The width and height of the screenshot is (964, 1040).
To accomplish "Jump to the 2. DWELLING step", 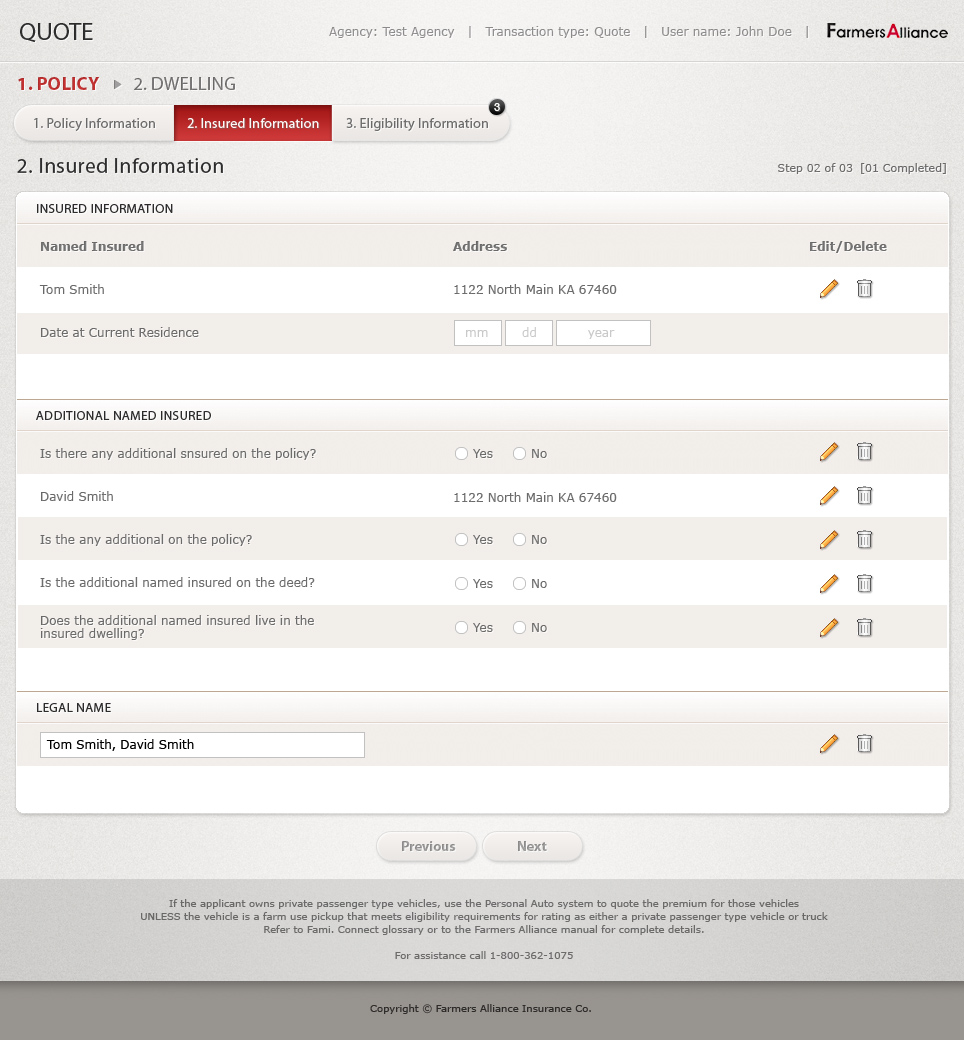I will click(x=184, y=84).
